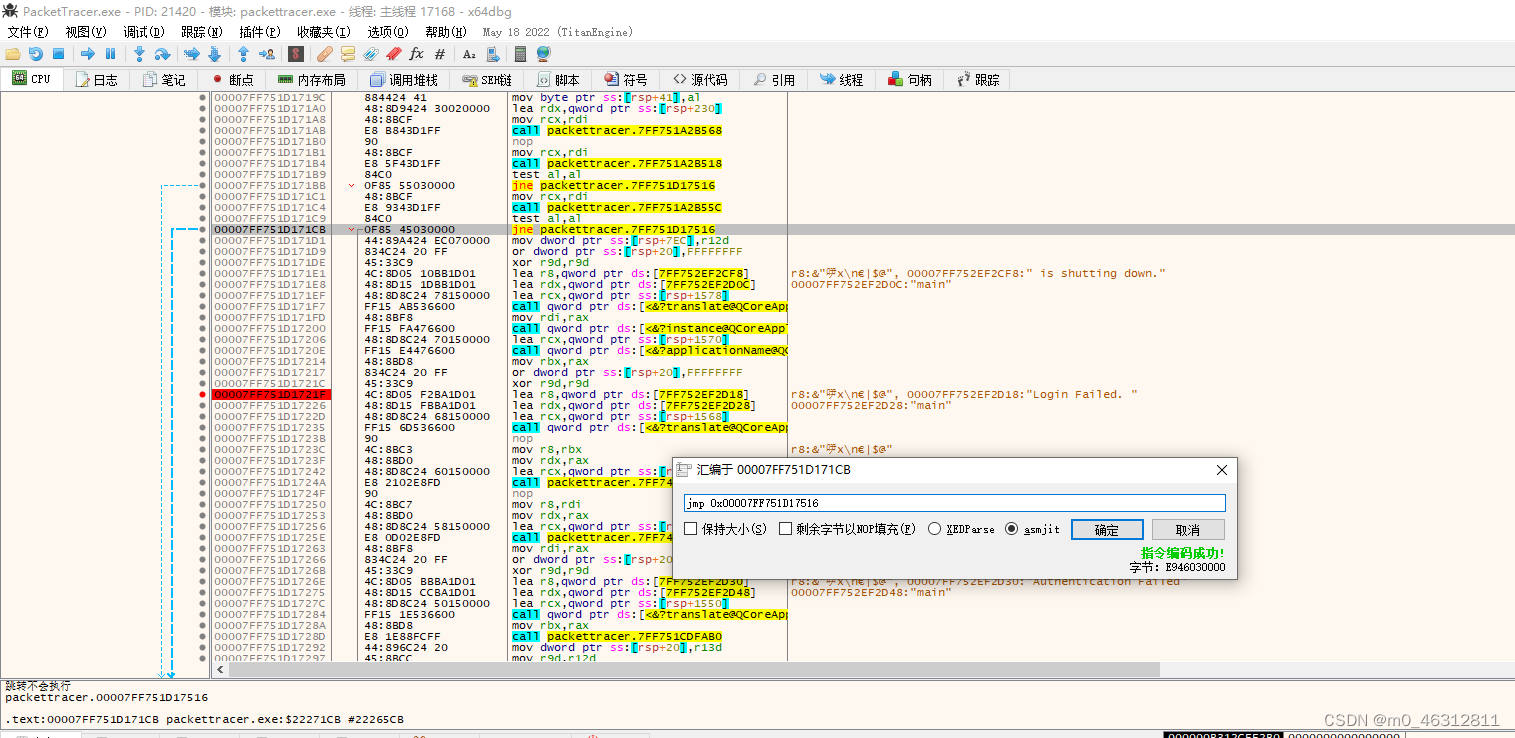Search strings using the Az icon
The width and height of the screenshot is (1515, 738).
[x=469, y=54]
